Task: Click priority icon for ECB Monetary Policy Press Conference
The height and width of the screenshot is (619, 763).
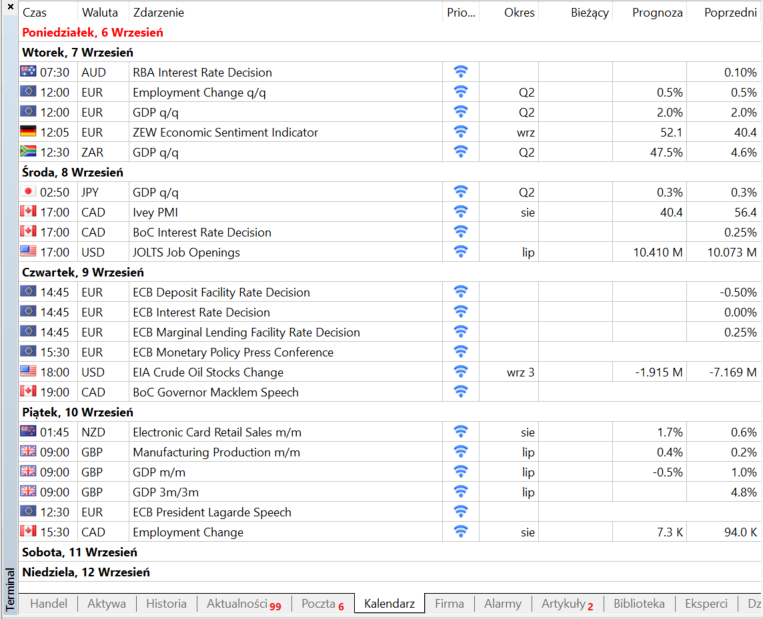Action: tap(460, 351)
